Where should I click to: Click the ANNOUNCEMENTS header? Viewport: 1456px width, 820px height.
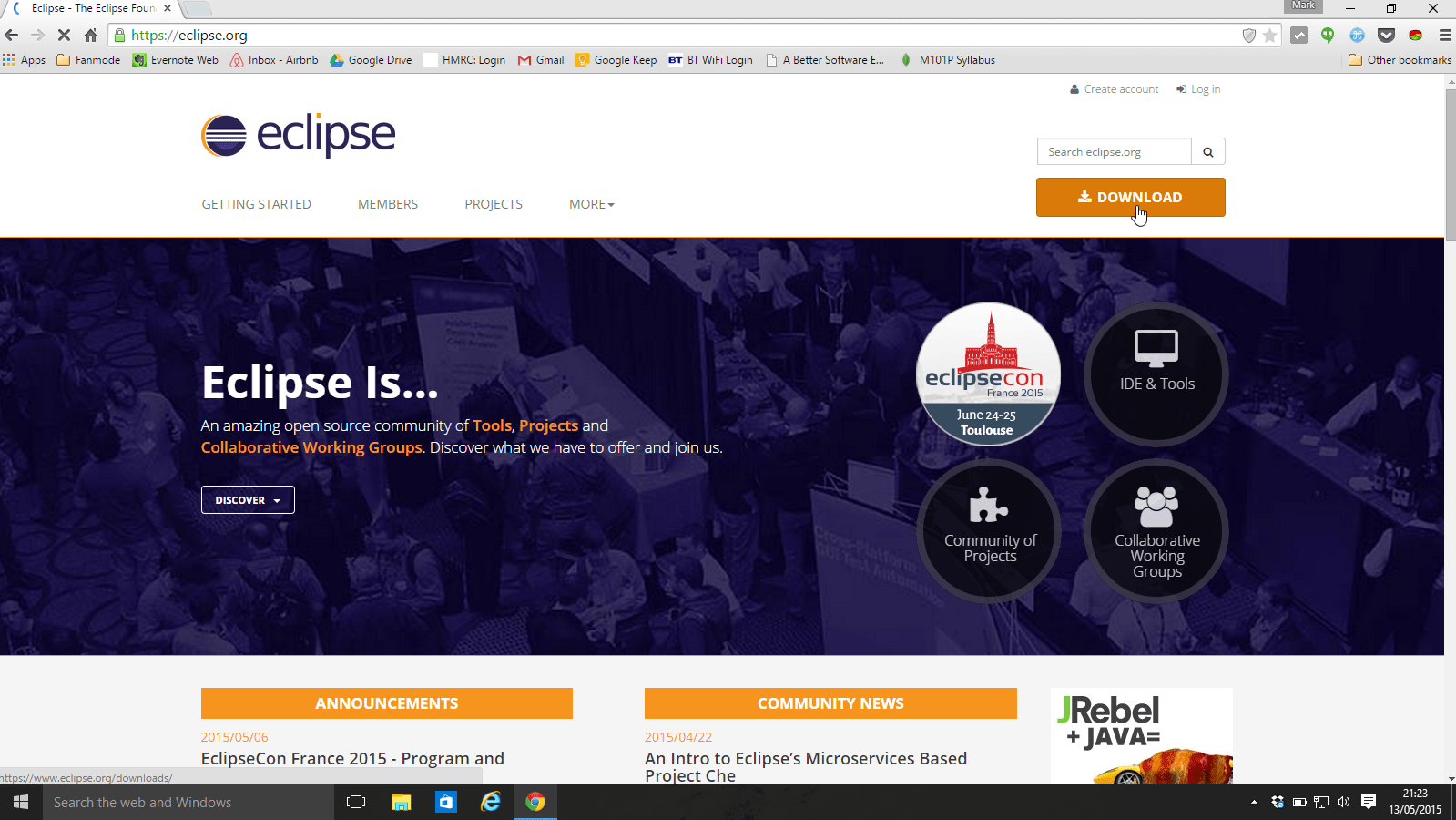tap(387, 703)
